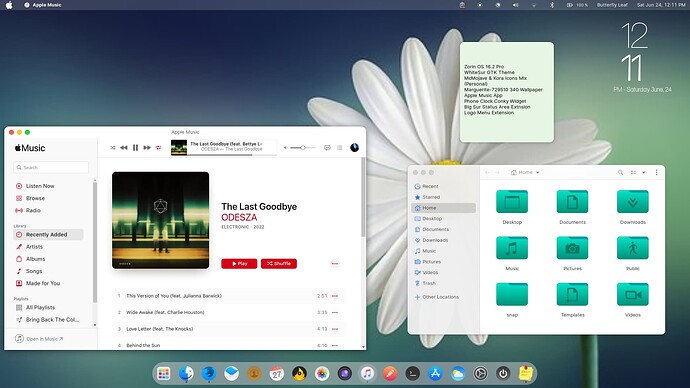Open the Calendar icon in dock
This screenshot has height=388, width=690.
pyautogui.click(x=276, y=373)
